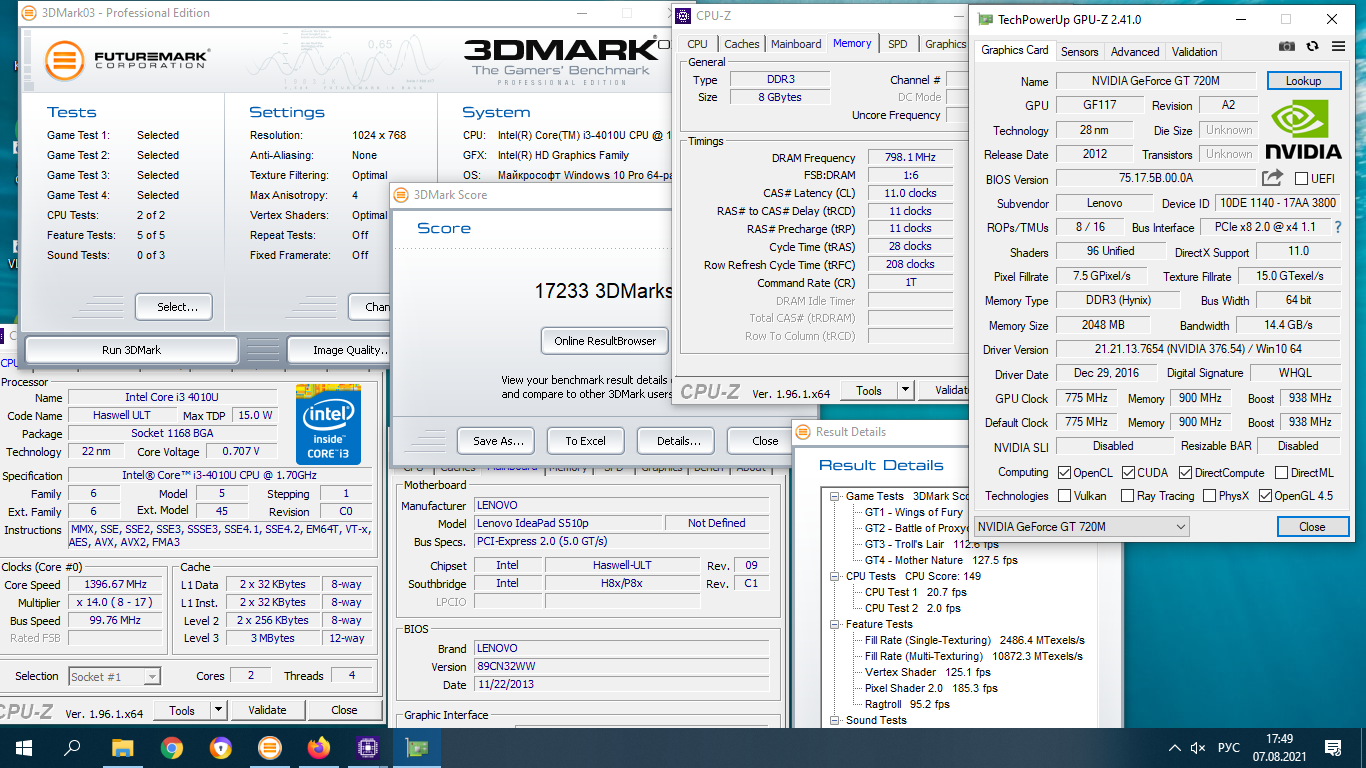Click the NVIDIA logo in GPU-Z
This screenshot has width=1366, height=768.
point(1303,128)
